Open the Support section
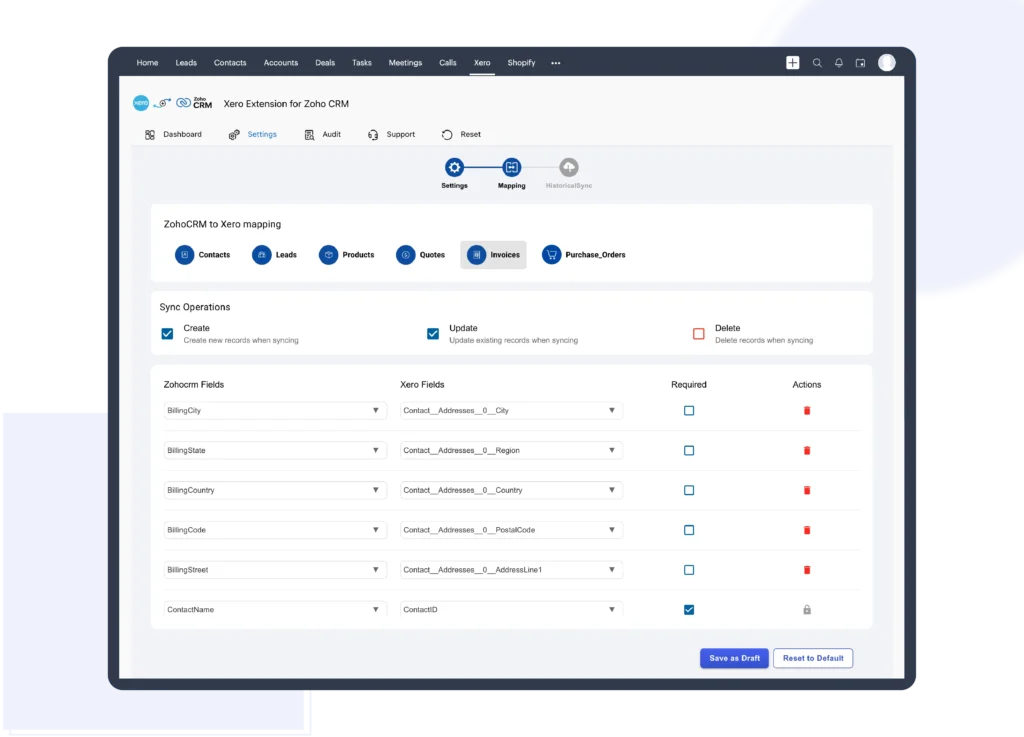The width and height of the screenshot is (1024, 737). click(390, 133)
